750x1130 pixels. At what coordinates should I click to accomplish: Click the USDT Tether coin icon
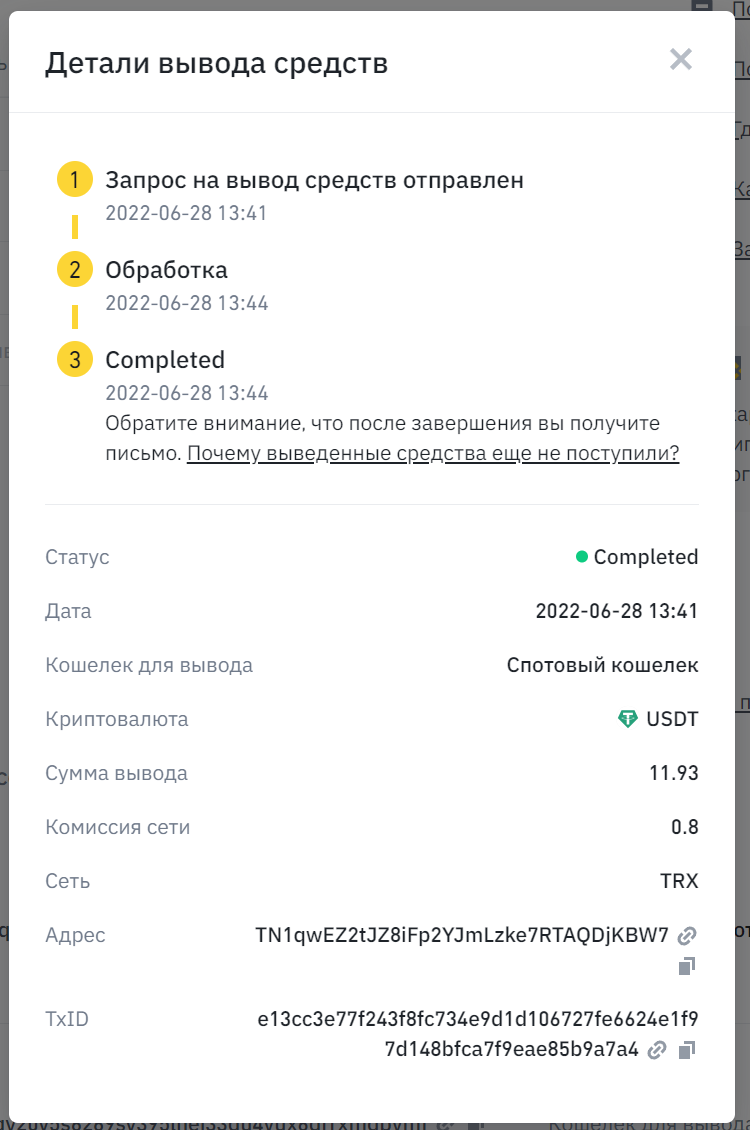(x=628, y=719)
